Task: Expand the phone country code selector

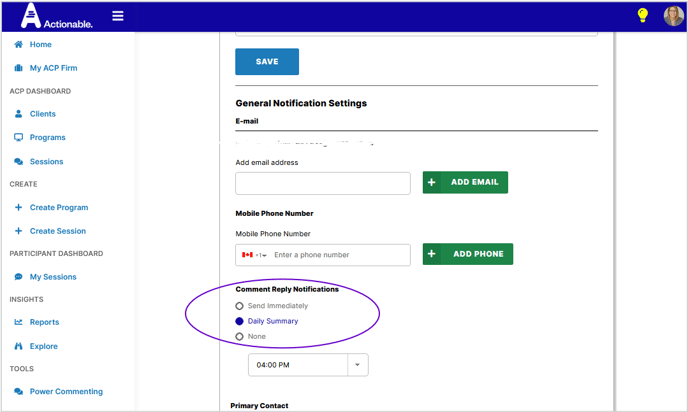Action: pos(254,255)
